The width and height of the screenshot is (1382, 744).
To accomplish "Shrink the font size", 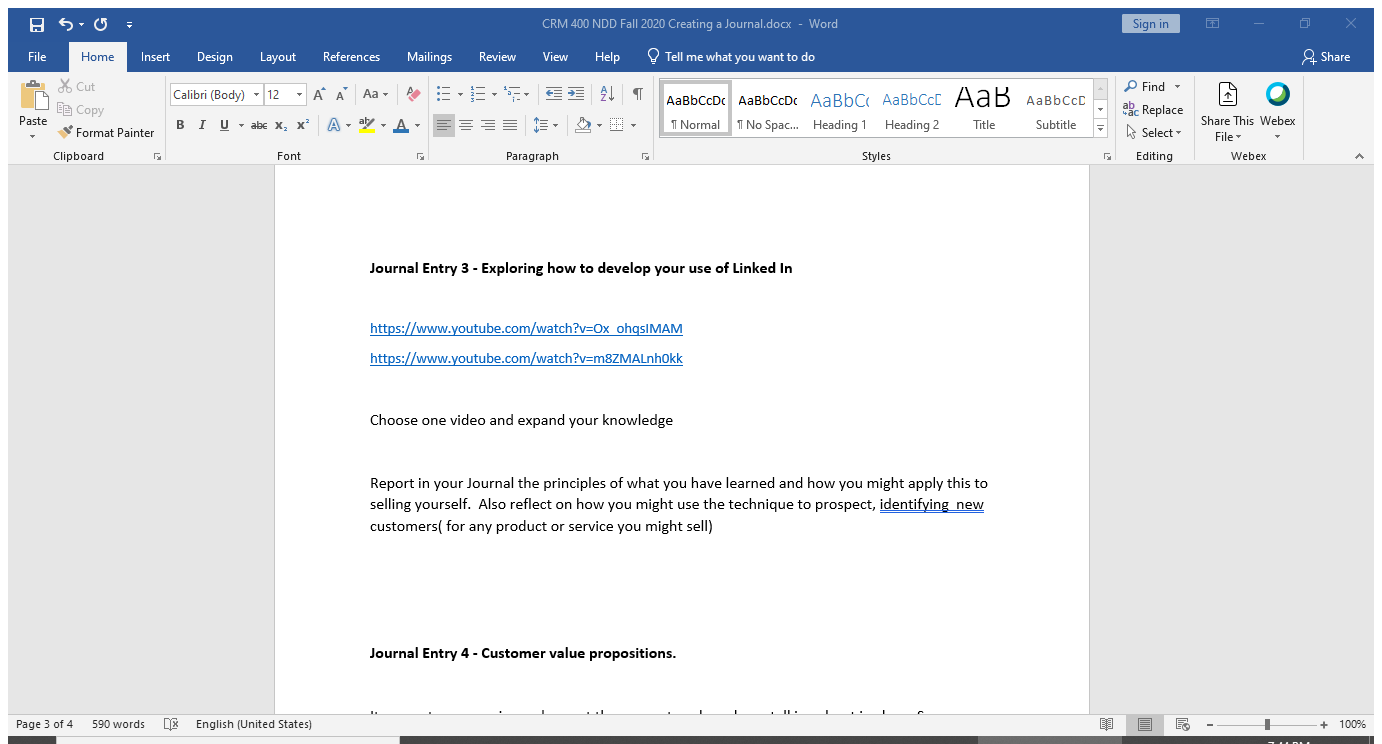I will 341,95.
